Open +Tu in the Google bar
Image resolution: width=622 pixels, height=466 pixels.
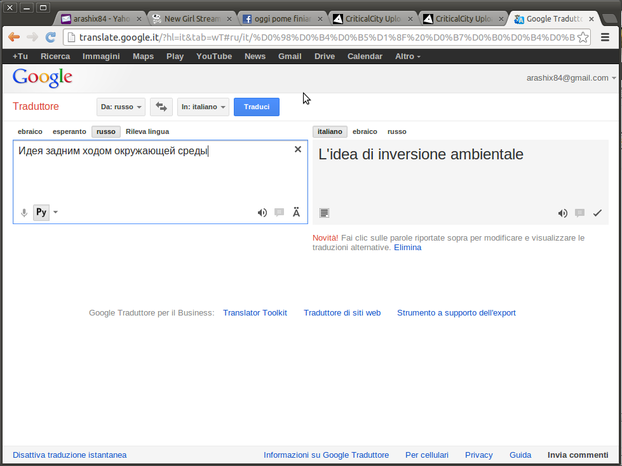[x=20, y=56]
